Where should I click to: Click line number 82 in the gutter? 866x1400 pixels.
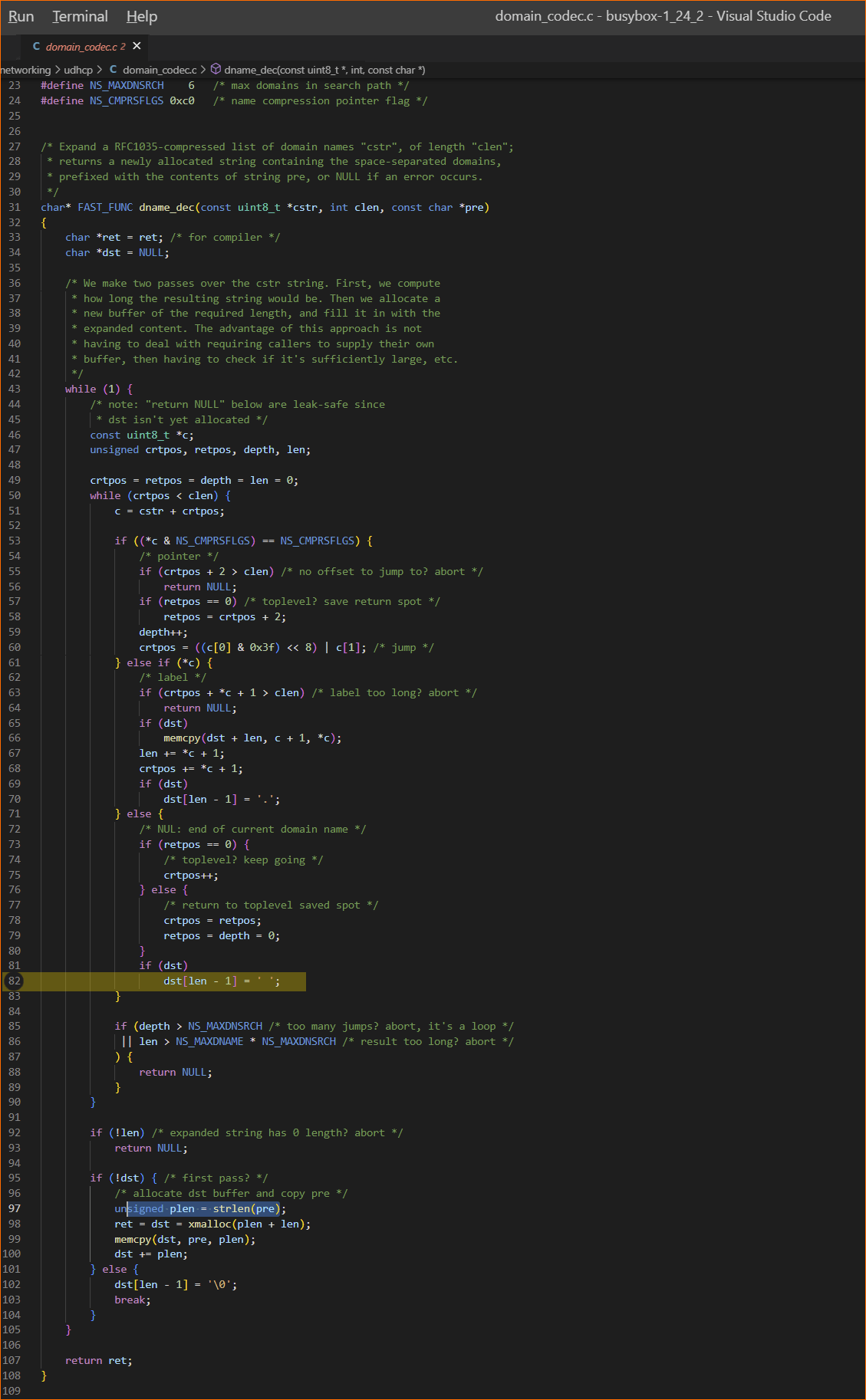click(x=15, y=981)
